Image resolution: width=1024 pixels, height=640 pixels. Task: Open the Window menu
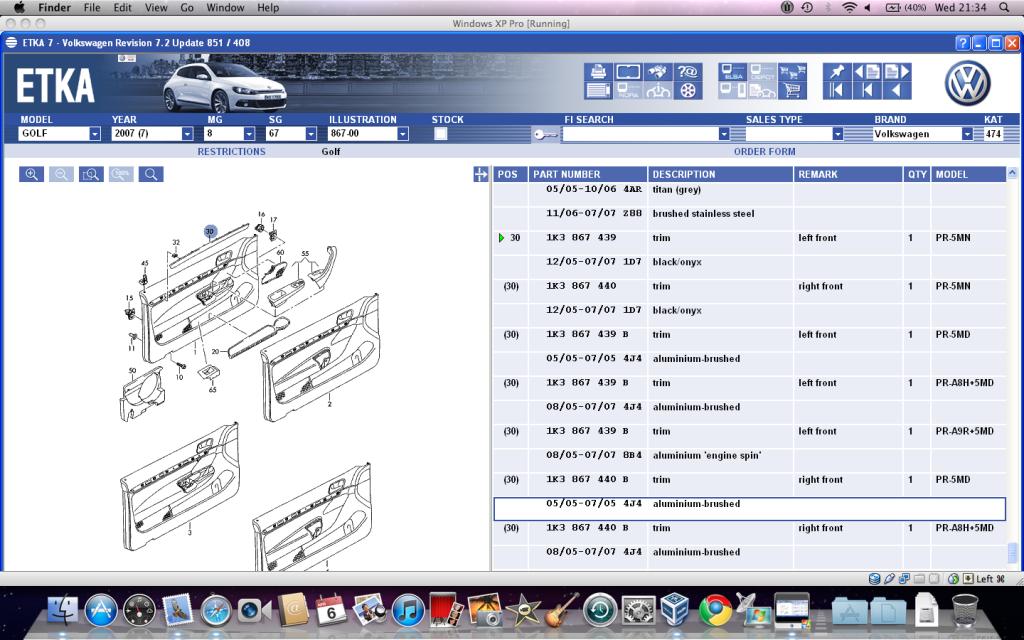pyautogui.click(x=225, y=8)
